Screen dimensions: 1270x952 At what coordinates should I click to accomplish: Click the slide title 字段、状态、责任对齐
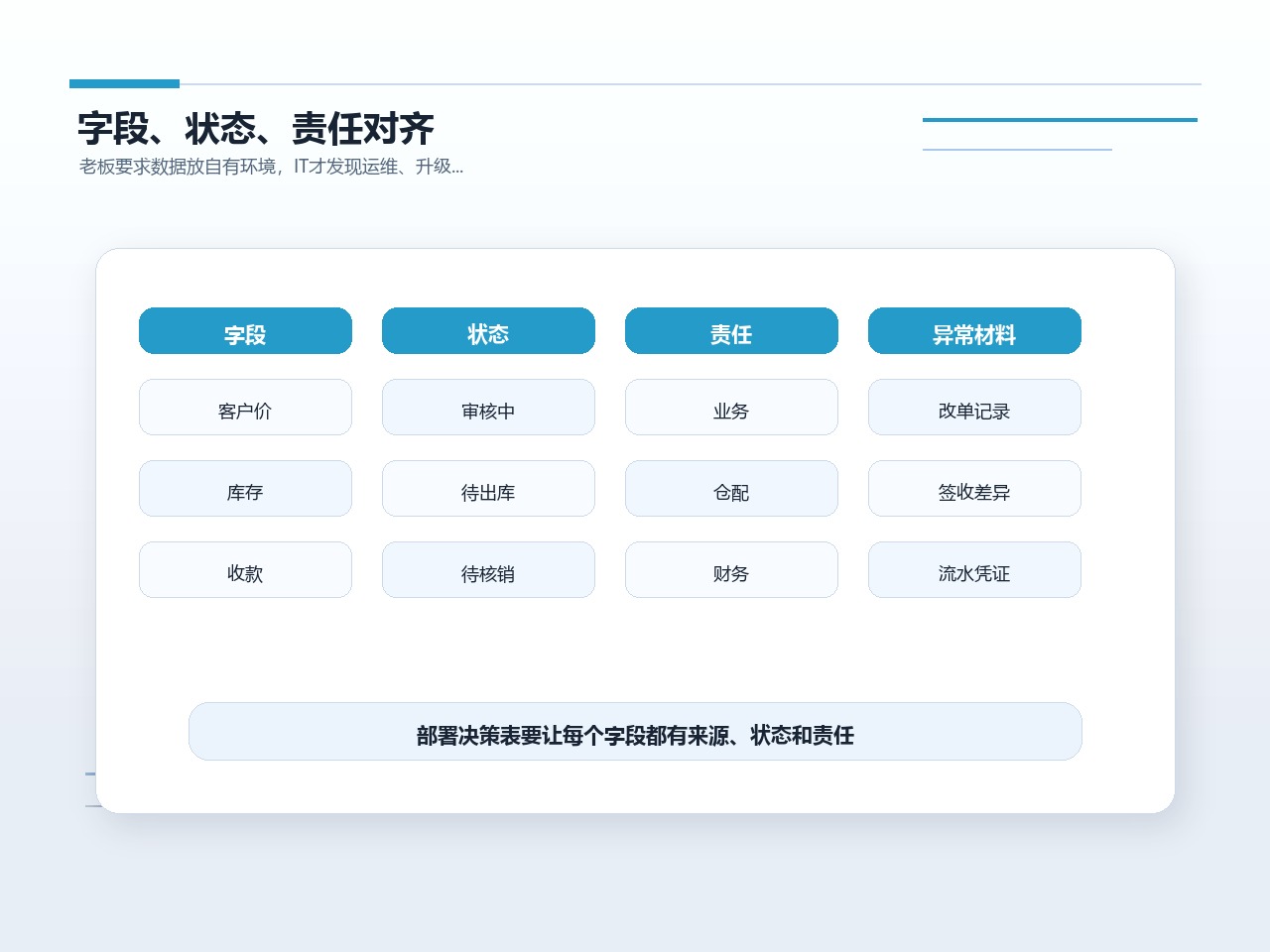click(256, 129)
